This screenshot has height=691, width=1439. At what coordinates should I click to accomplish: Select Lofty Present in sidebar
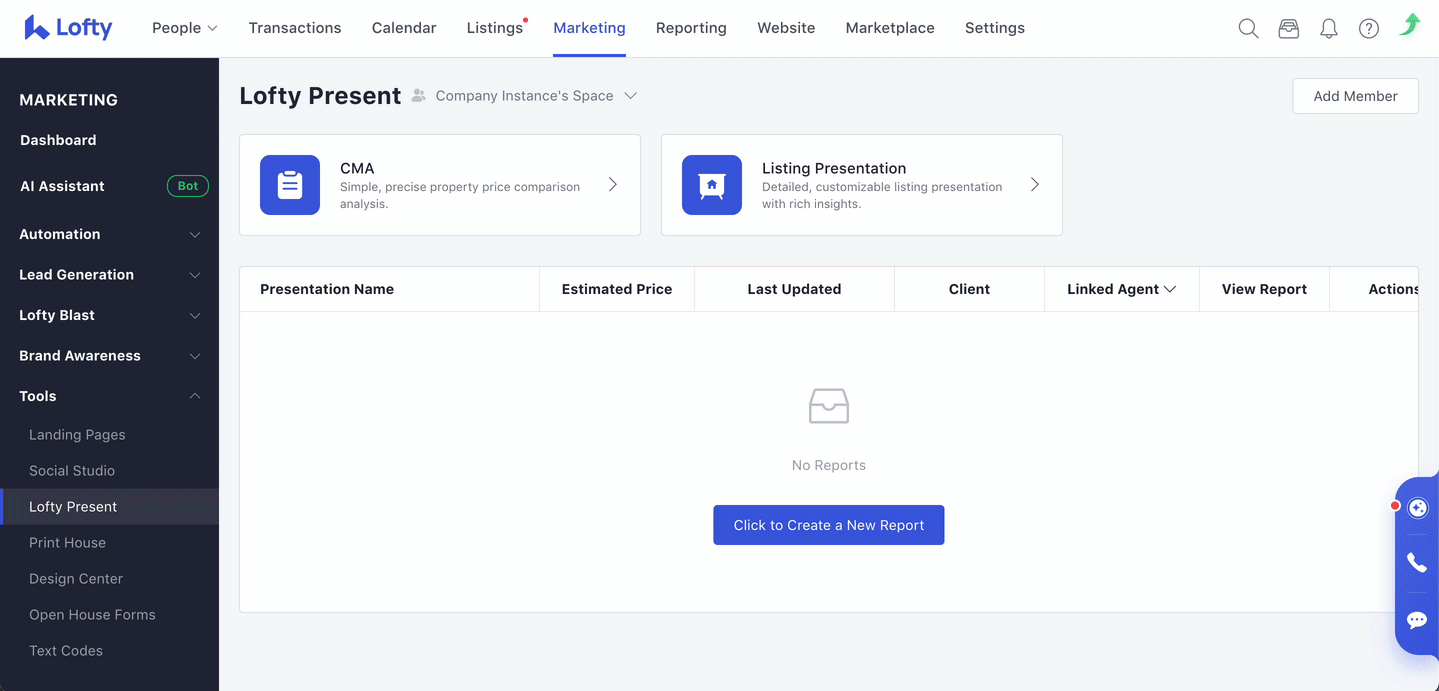[x=110, y=507]
